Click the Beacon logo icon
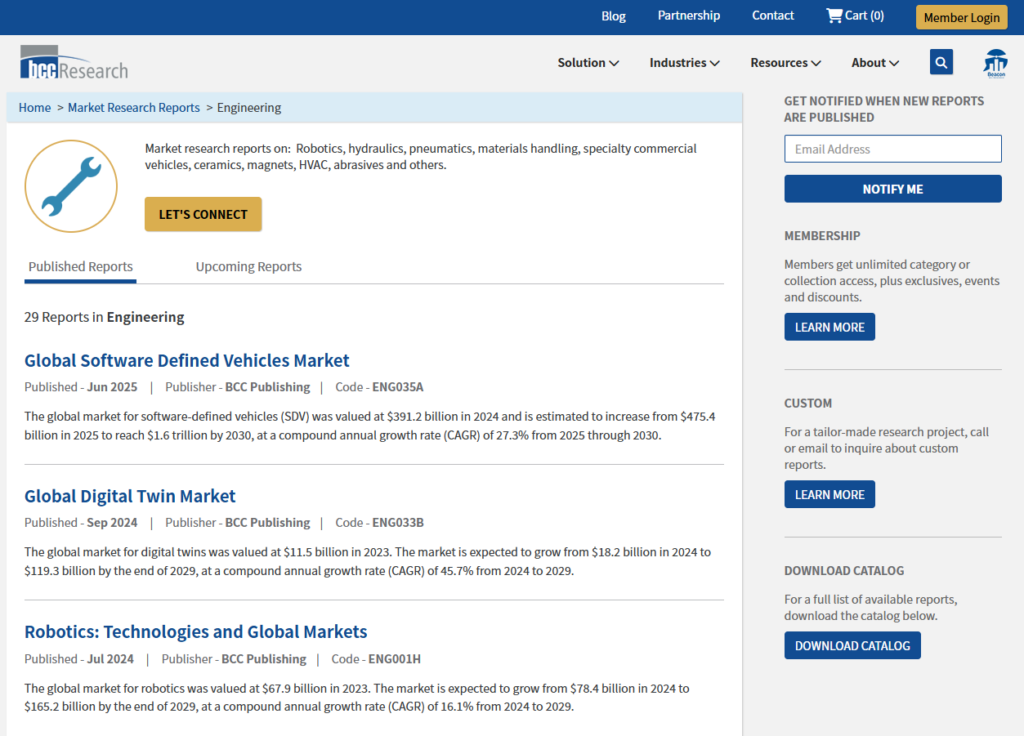1024x736 pixels. click(x=995, y=62)
